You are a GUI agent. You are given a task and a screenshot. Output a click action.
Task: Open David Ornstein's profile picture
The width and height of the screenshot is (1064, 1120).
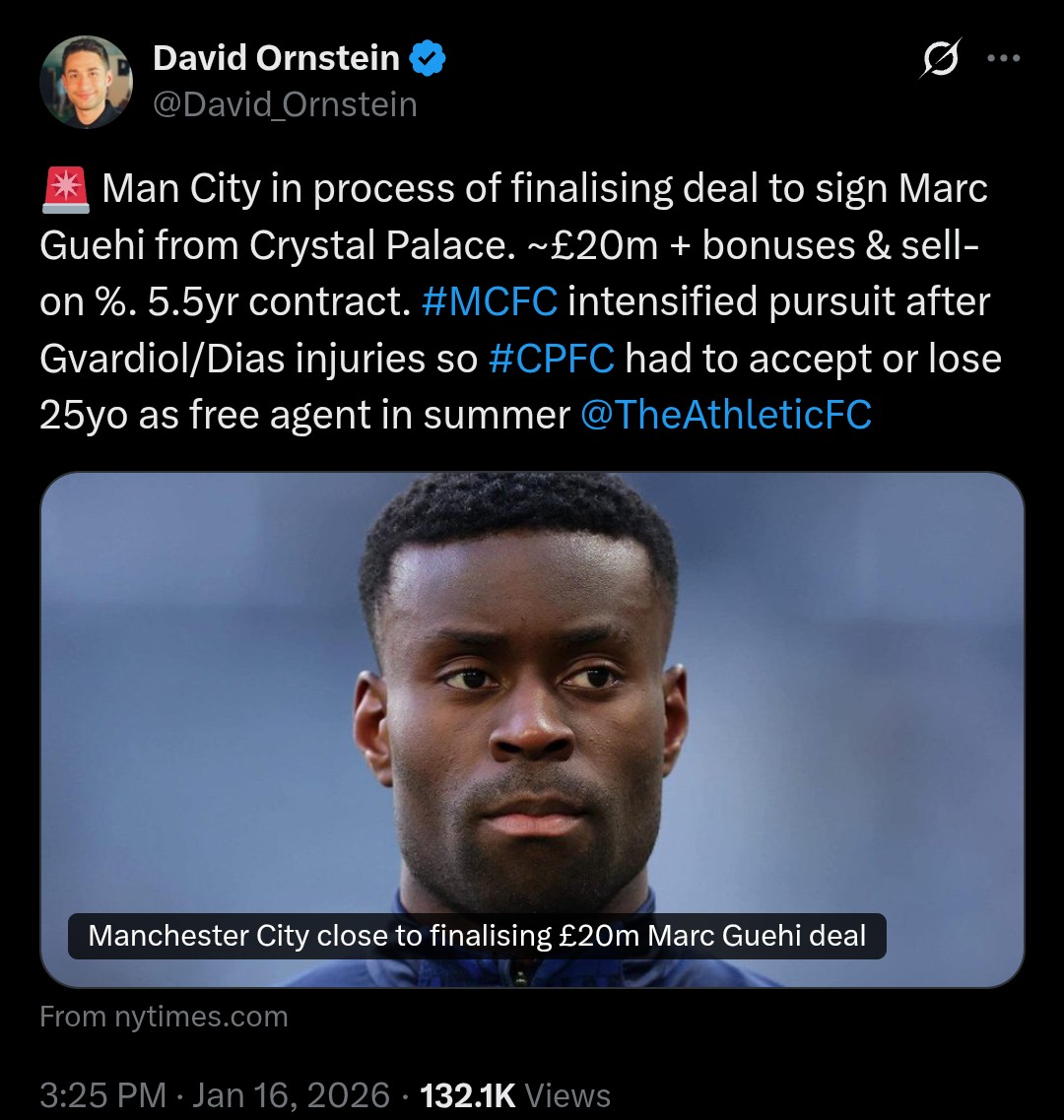click(x=86, y=83)
